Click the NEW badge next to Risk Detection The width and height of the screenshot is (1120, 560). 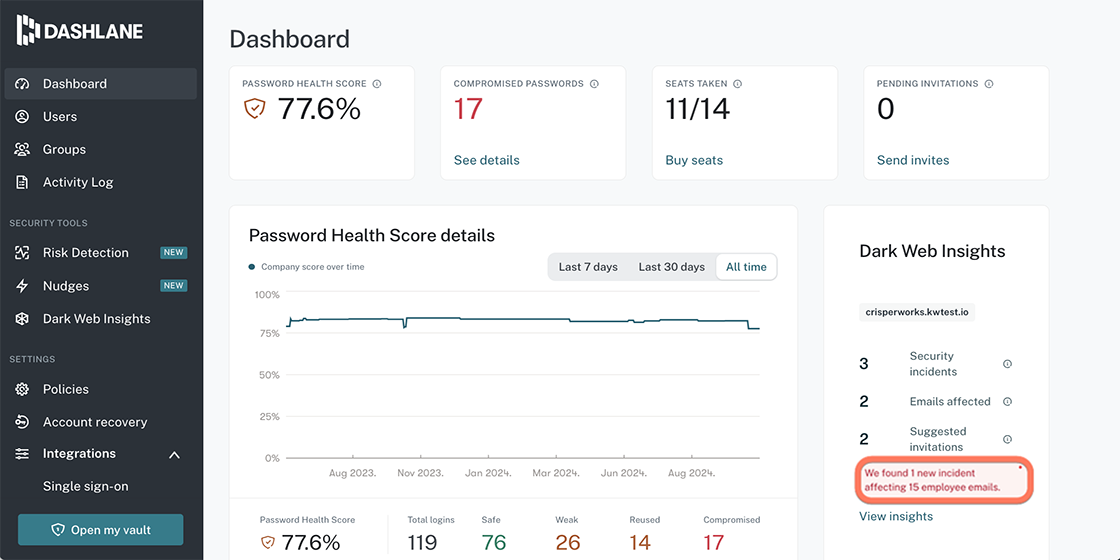[x=174, y=253]
